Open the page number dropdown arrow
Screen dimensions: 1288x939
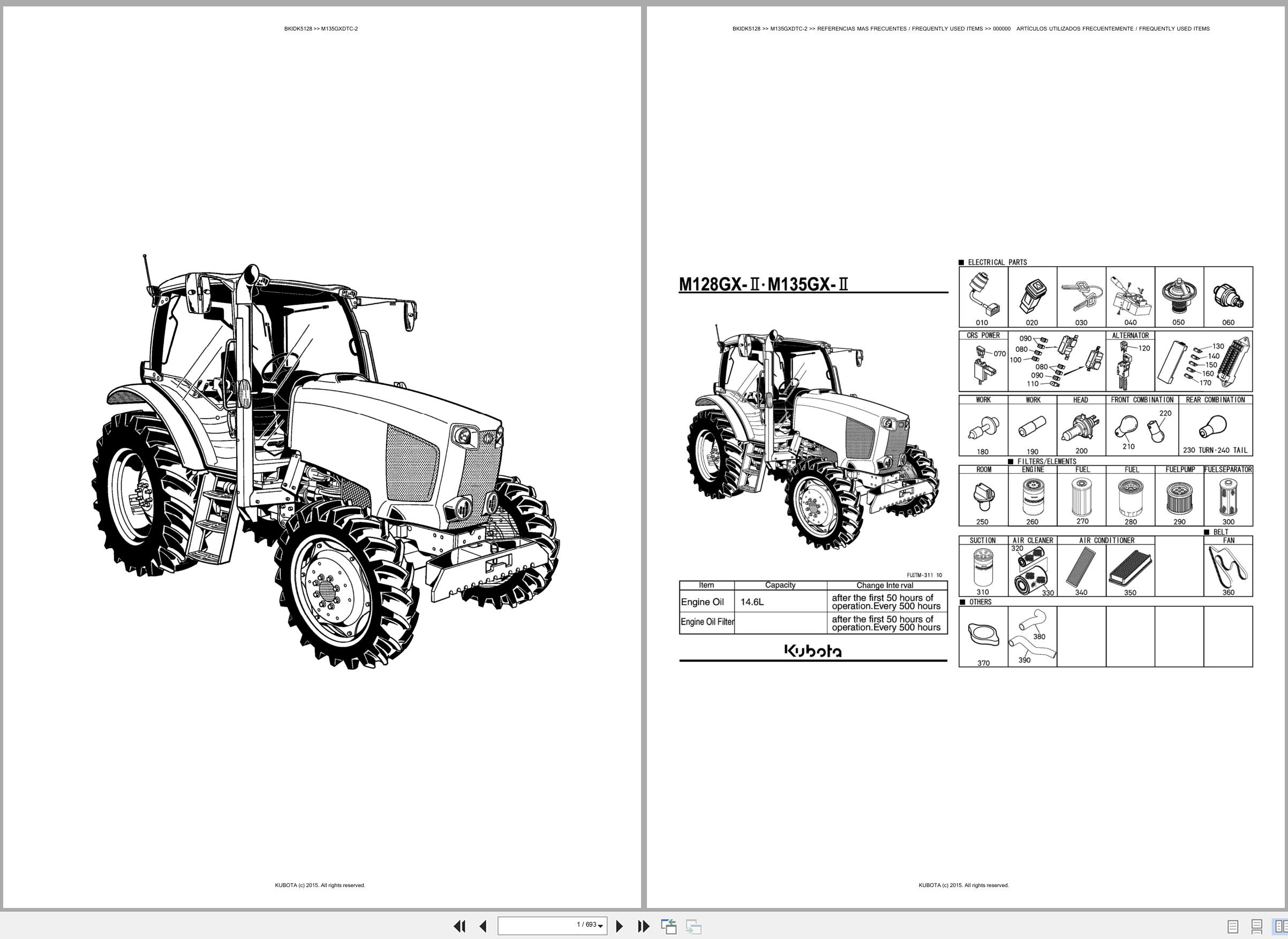(600, 927)
